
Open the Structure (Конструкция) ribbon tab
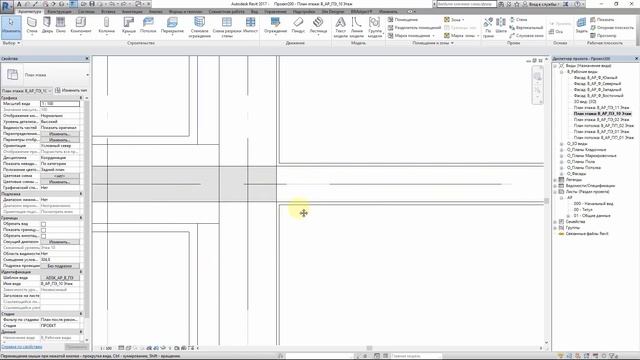click(x=59, y=11)
